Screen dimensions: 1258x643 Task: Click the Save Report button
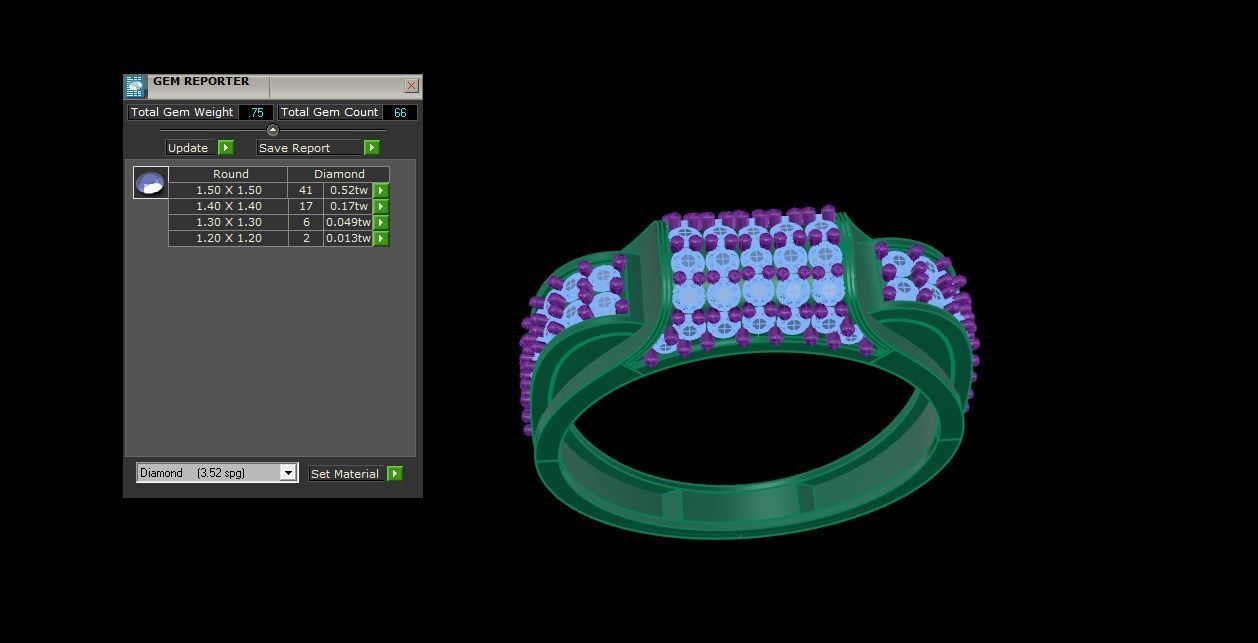click(x=309, y=148)
